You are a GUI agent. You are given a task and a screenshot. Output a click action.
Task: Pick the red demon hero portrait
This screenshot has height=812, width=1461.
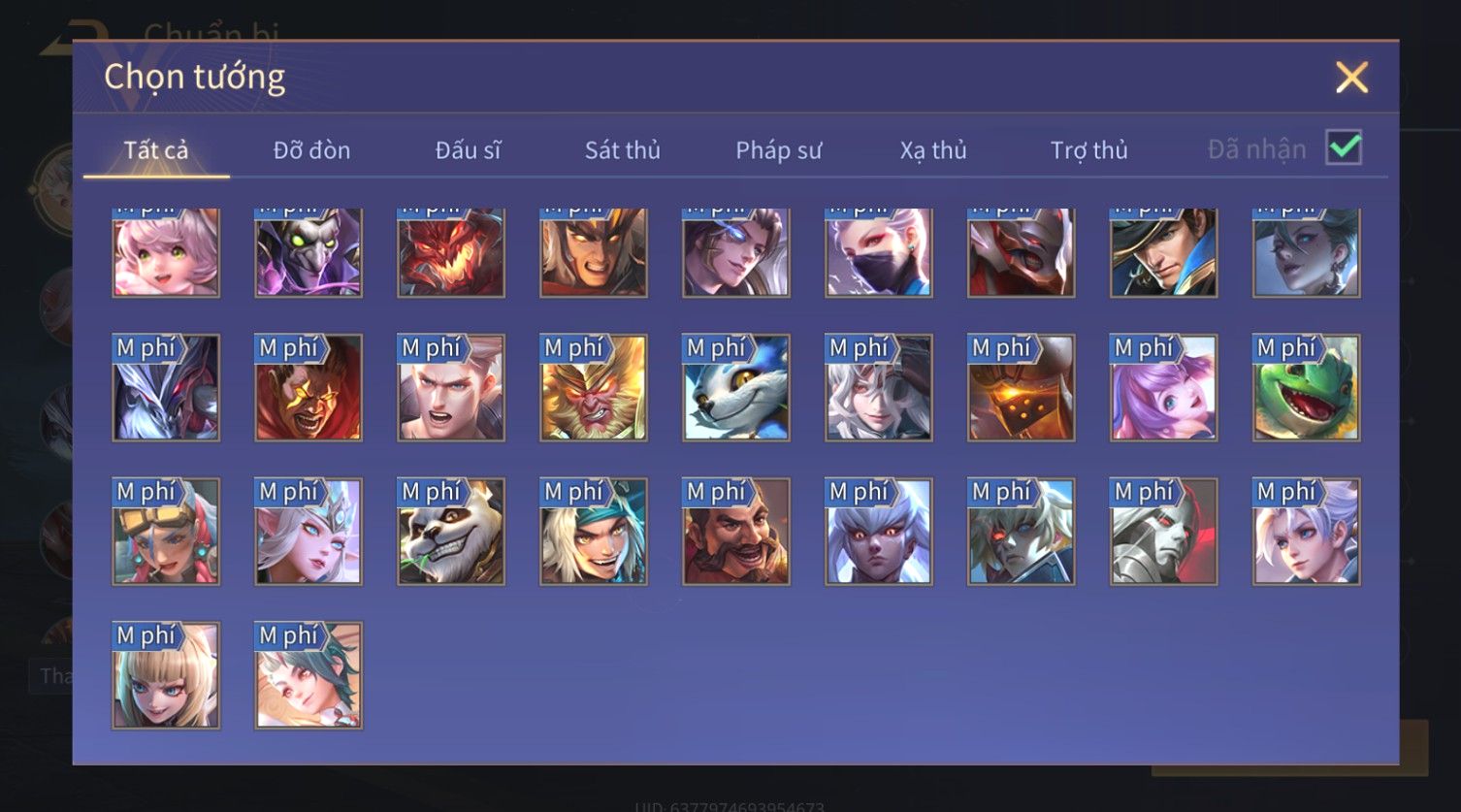(x=451, y=252)
